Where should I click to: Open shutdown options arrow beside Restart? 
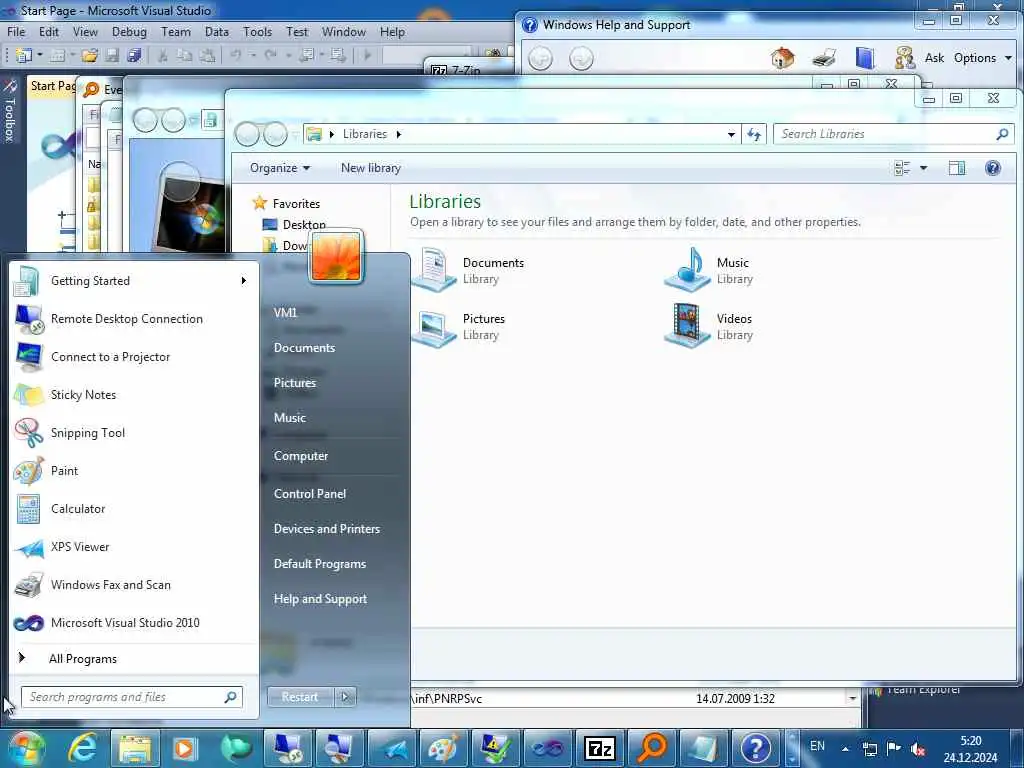(x=345, y=697)
